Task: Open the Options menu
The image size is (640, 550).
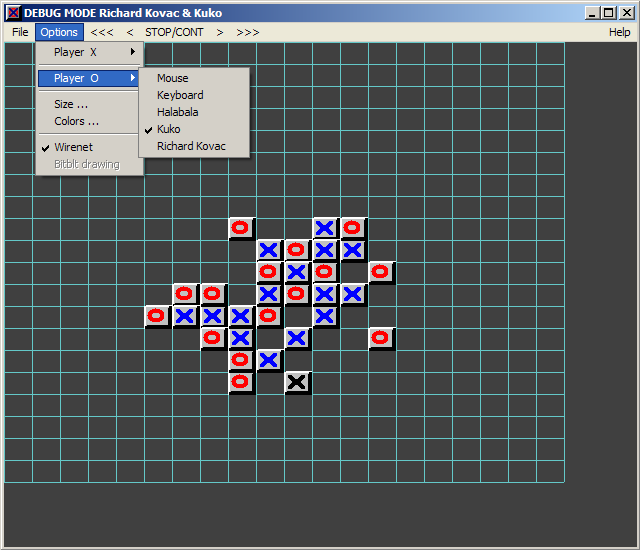Action: 59,32
